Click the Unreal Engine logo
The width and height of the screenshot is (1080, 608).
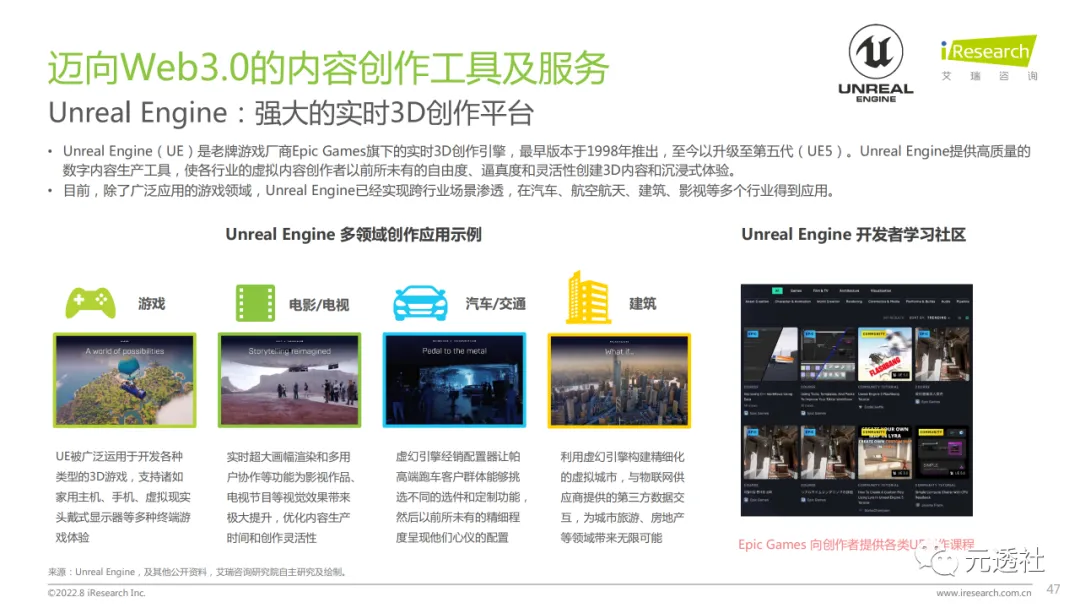pyautogui.click(x=875, y=64)
